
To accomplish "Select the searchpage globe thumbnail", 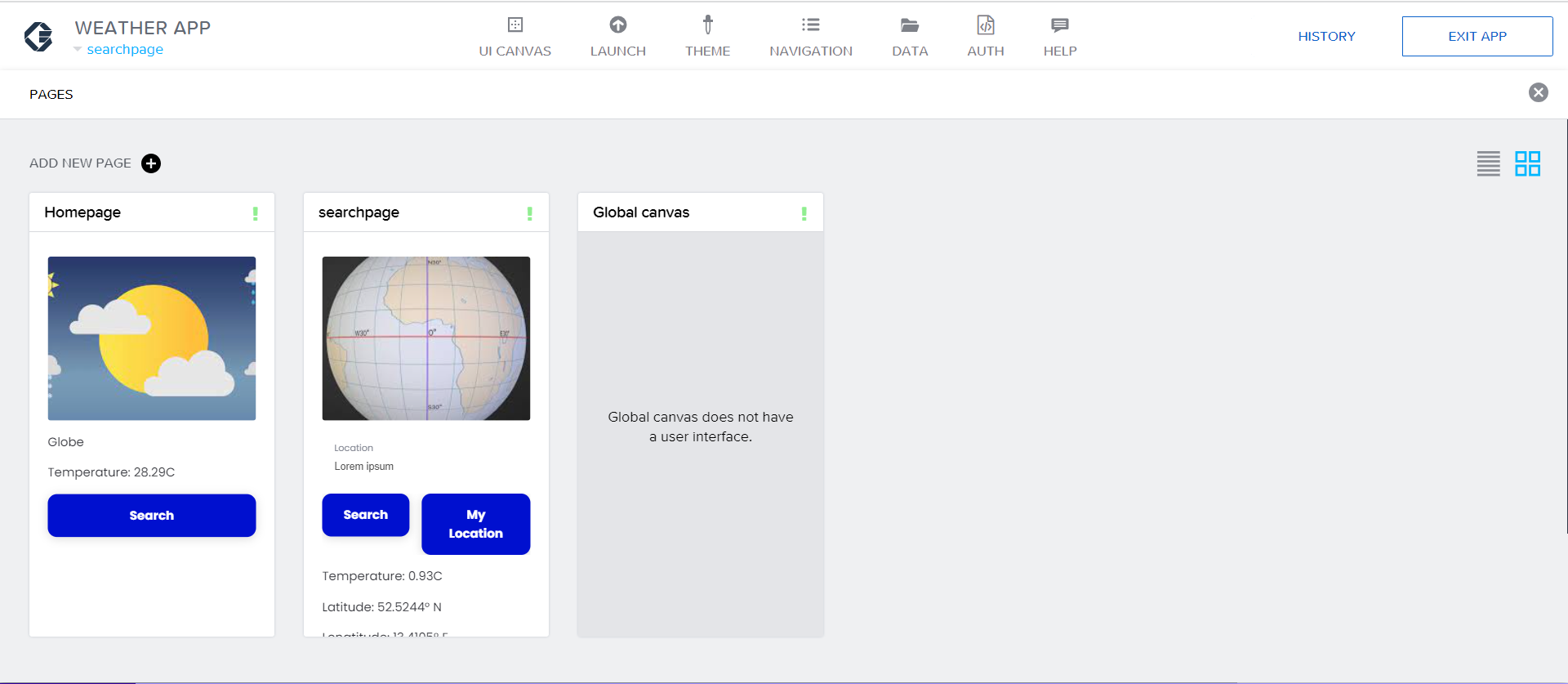I will click(426, 338).
